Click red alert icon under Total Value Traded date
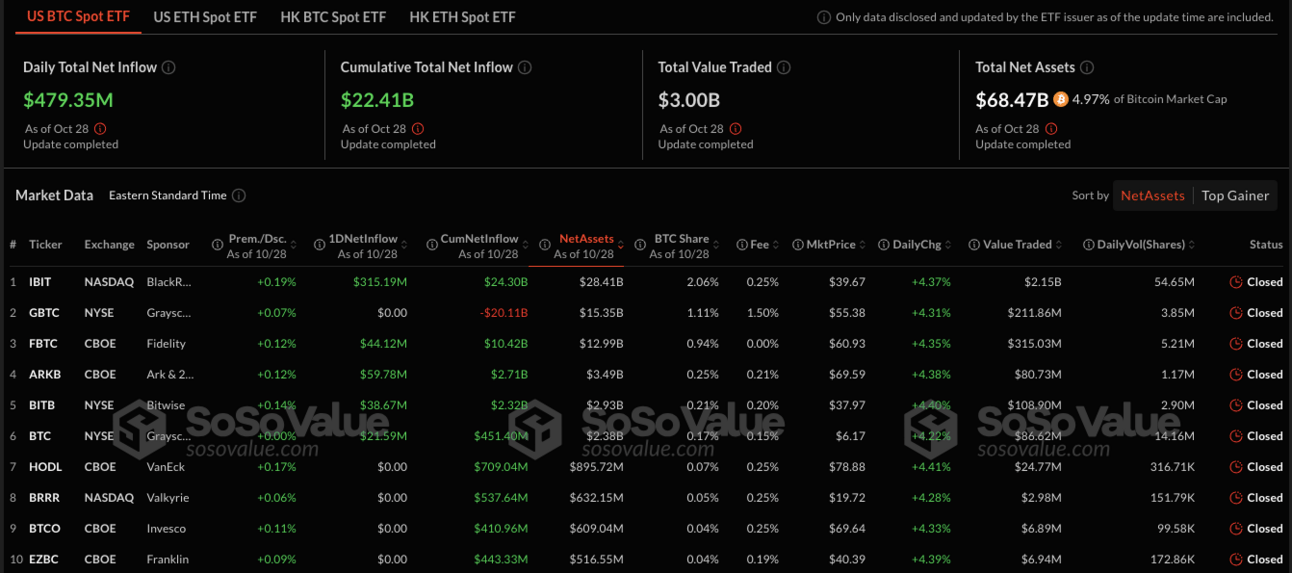This screenshot has width=1292, height=573. (736, 129)
